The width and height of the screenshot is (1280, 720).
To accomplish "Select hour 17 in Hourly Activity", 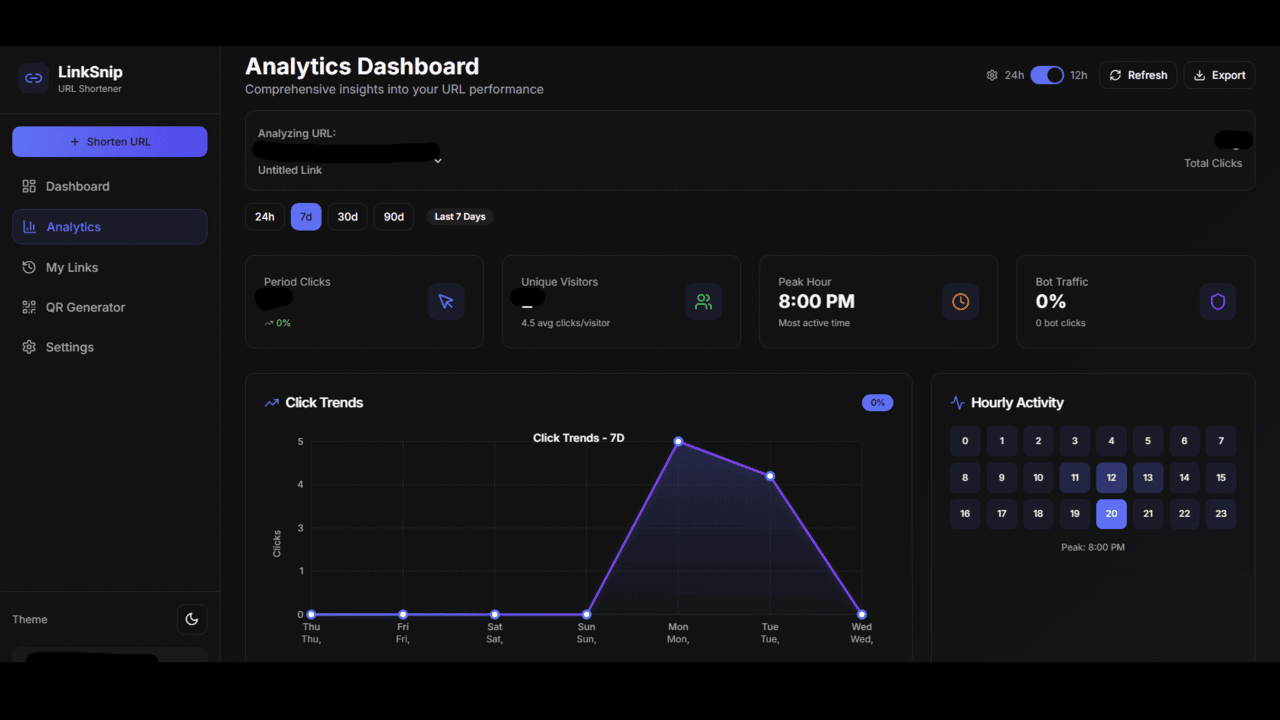I will pos(1002,514).
